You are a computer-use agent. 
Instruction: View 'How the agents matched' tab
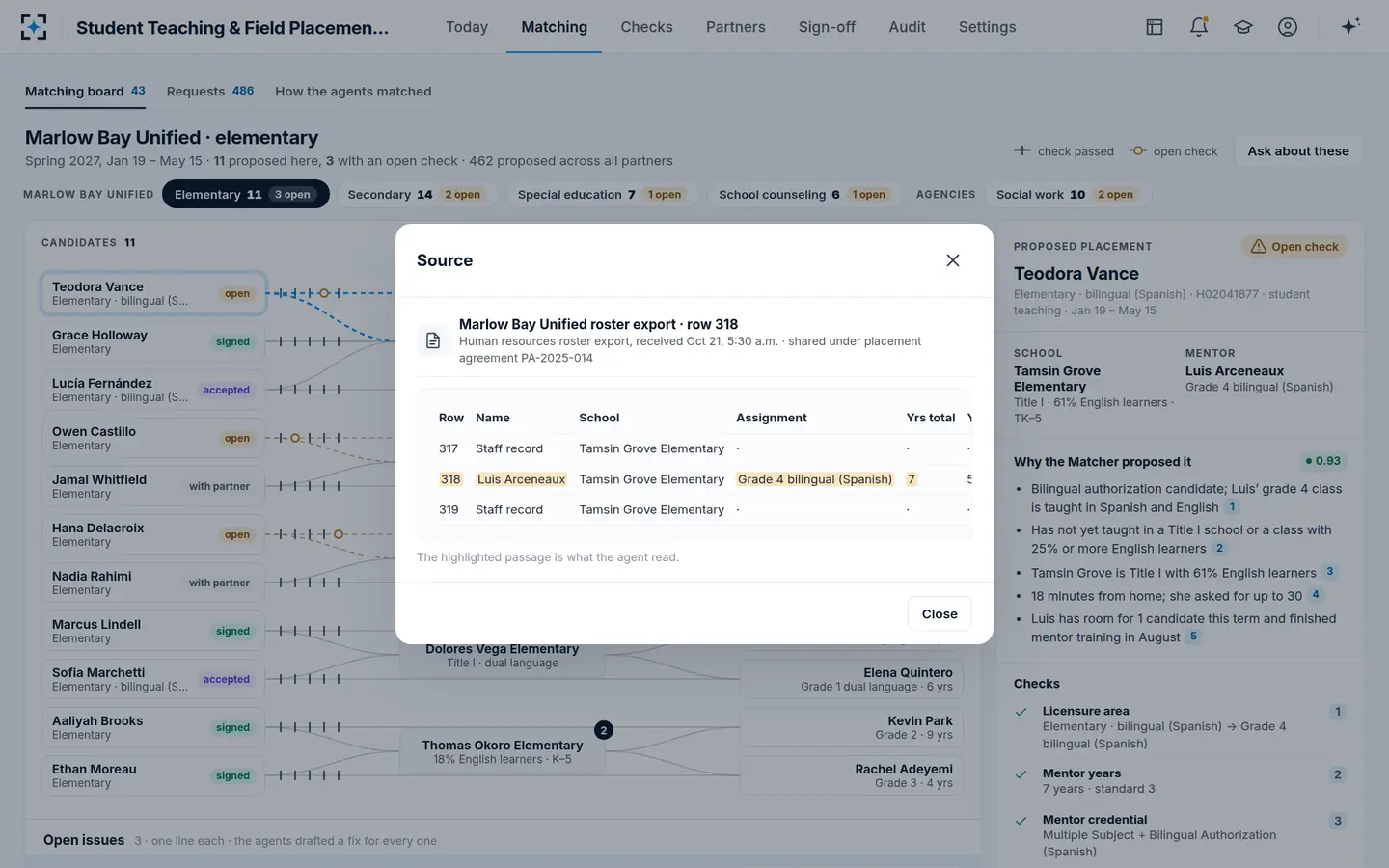pyautogui.click(x=353, y=92)
